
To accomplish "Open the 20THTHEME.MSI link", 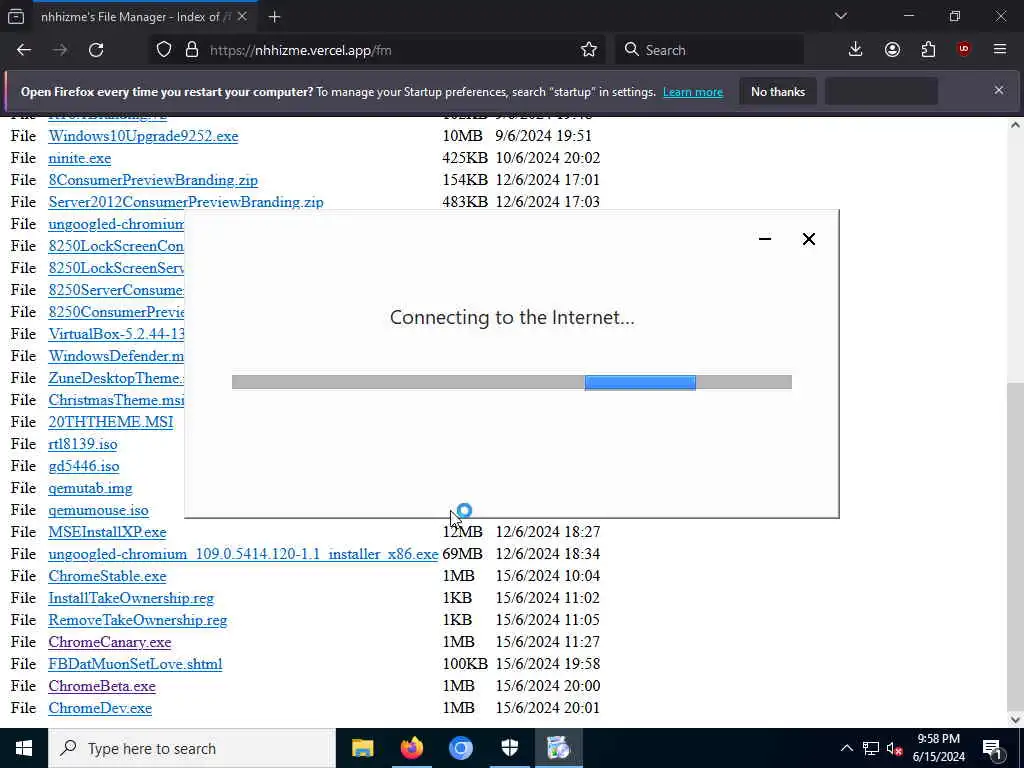I will [110, 422].
